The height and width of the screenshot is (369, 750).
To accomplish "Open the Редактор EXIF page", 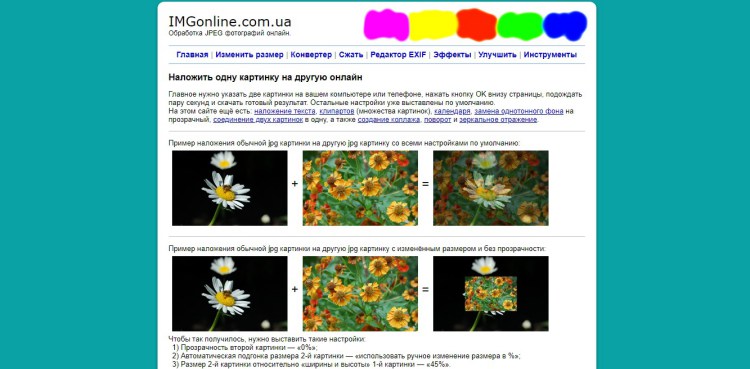I will click(398, 55).
